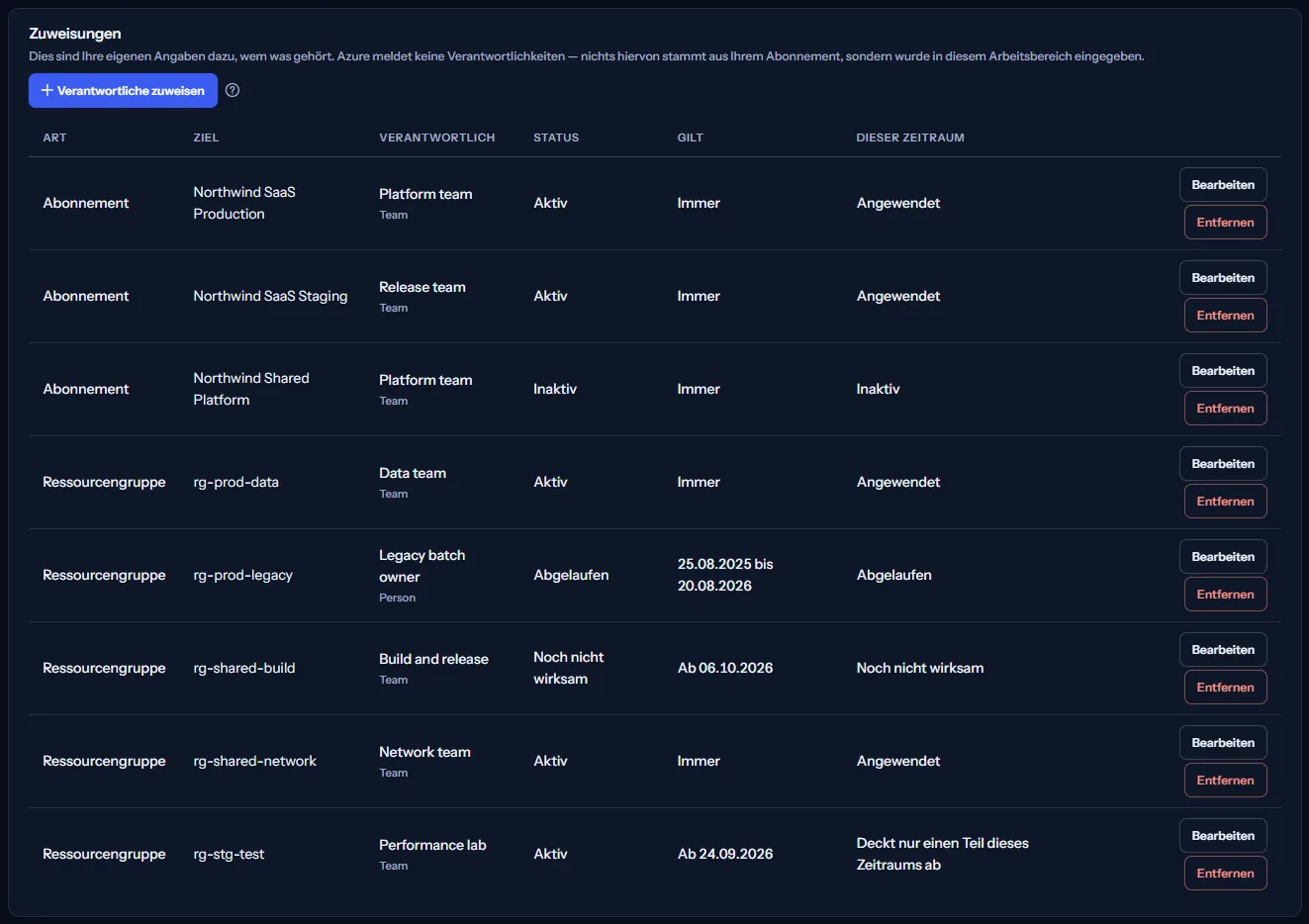The height and width of the screenshot is (924, 1309).
Task: Click 'Noch nicht wirksam' status for rg-shared-build
Action: (x=569, y=668)
